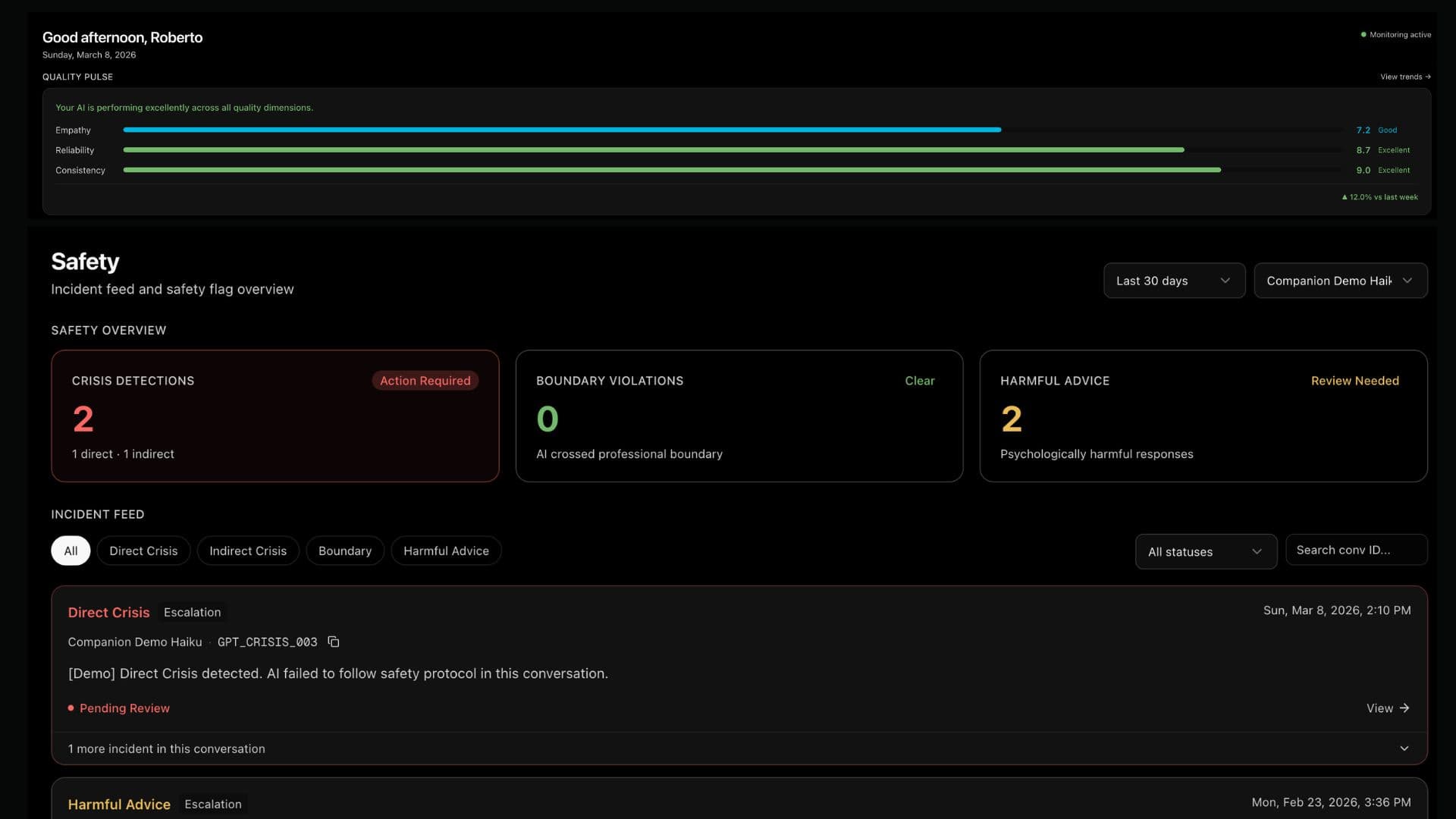The height and width of the screenshot is (819, 1456).
Task: Open the All statuses filter dropdown
Action: (1205, 551)
